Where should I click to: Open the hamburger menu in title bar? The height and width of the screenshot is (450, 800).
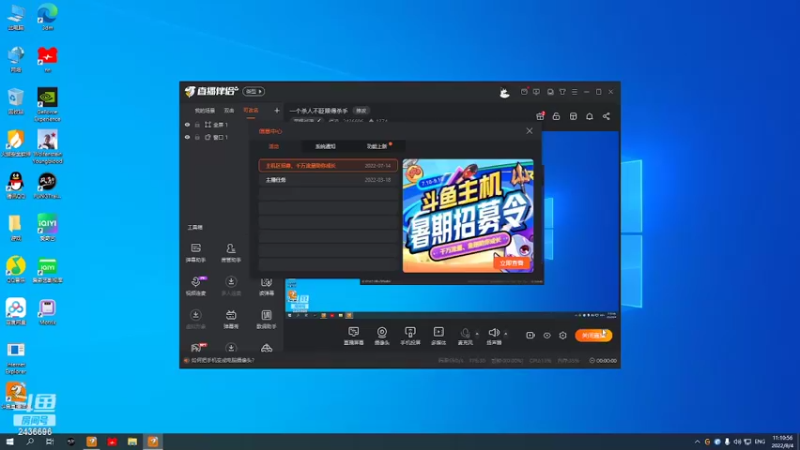point(574,92)
